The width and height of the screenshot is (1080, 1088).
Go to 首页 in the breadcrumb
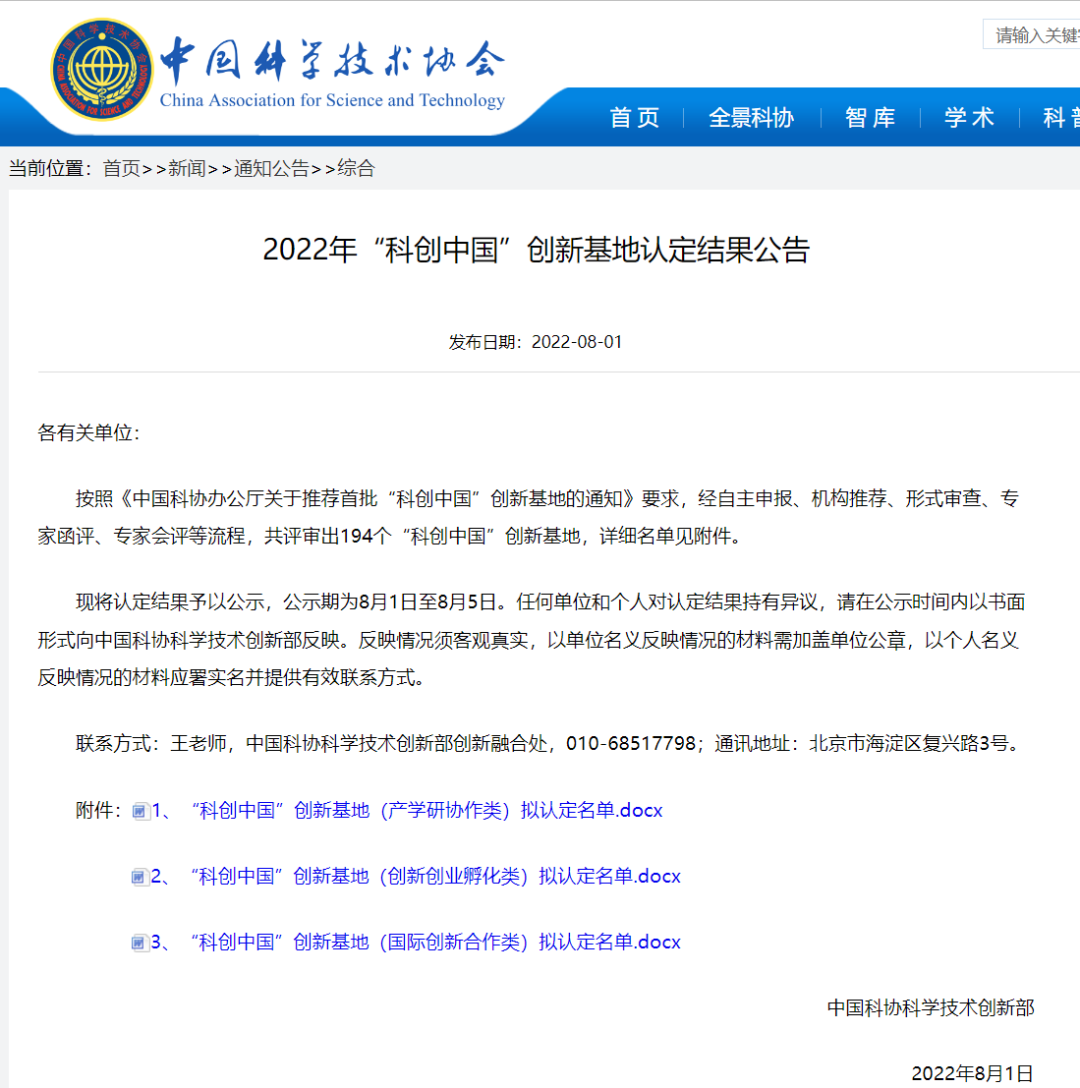(x=121, y=169)
